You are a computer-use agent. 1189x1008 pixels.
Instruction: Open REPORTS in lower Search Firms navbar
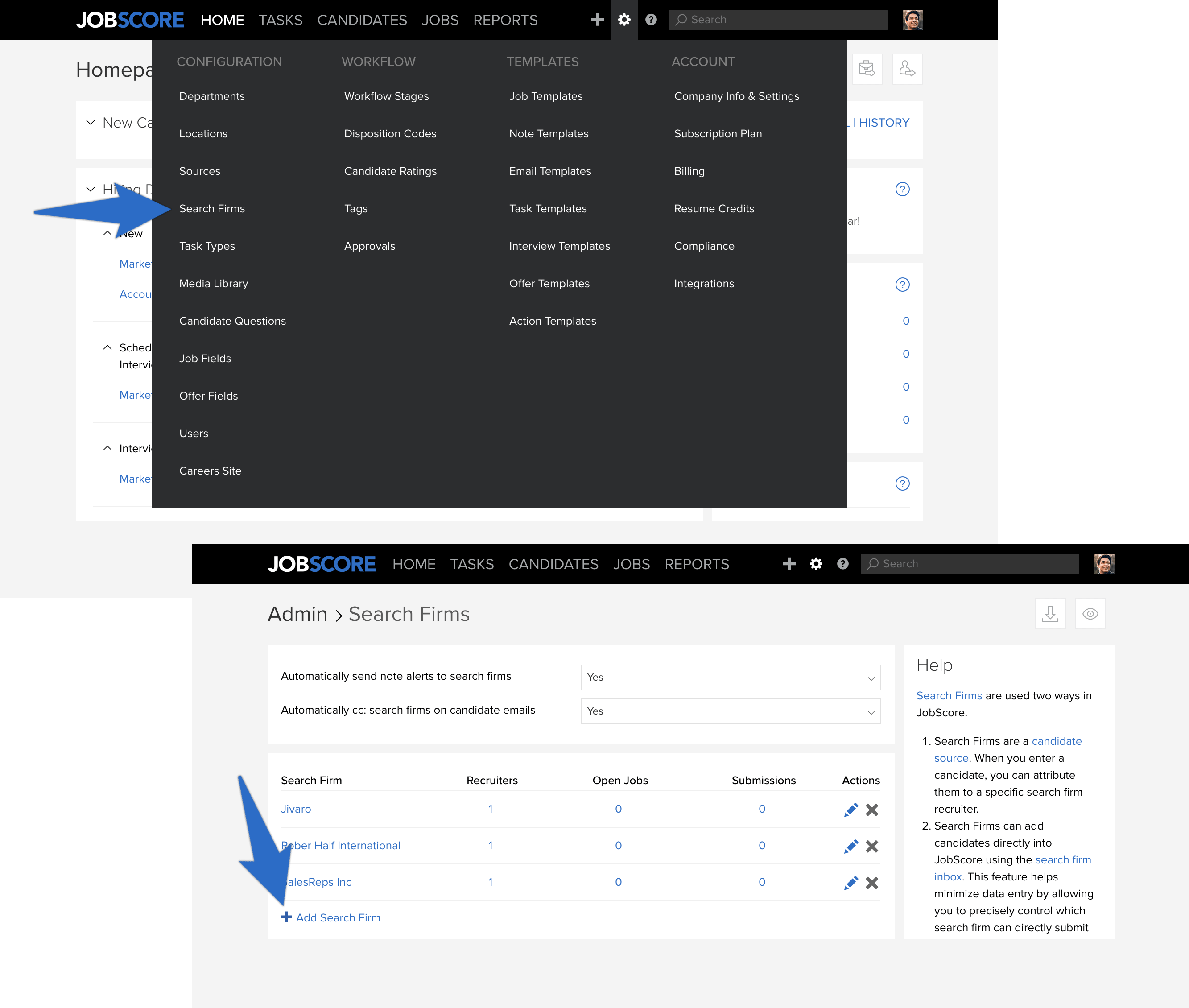(x=697, y=564)
